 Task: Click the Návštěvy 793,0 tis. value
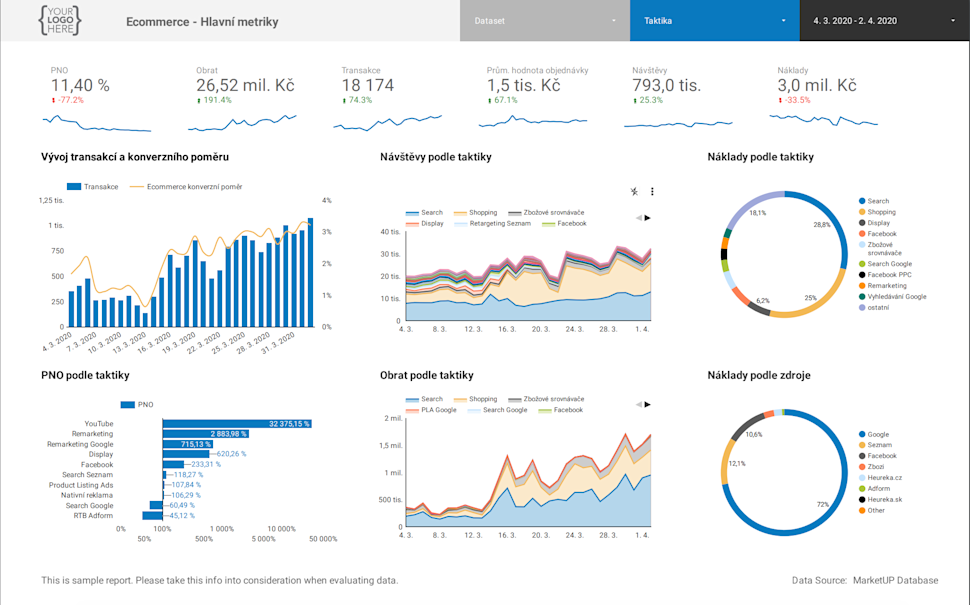tap(666, 85)
